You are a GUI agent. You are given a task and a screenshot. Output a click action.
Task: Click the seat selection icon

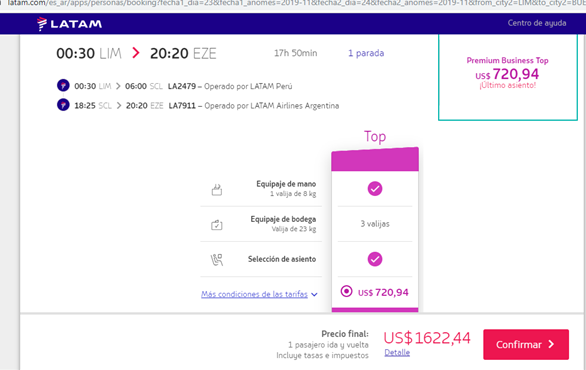217,259
